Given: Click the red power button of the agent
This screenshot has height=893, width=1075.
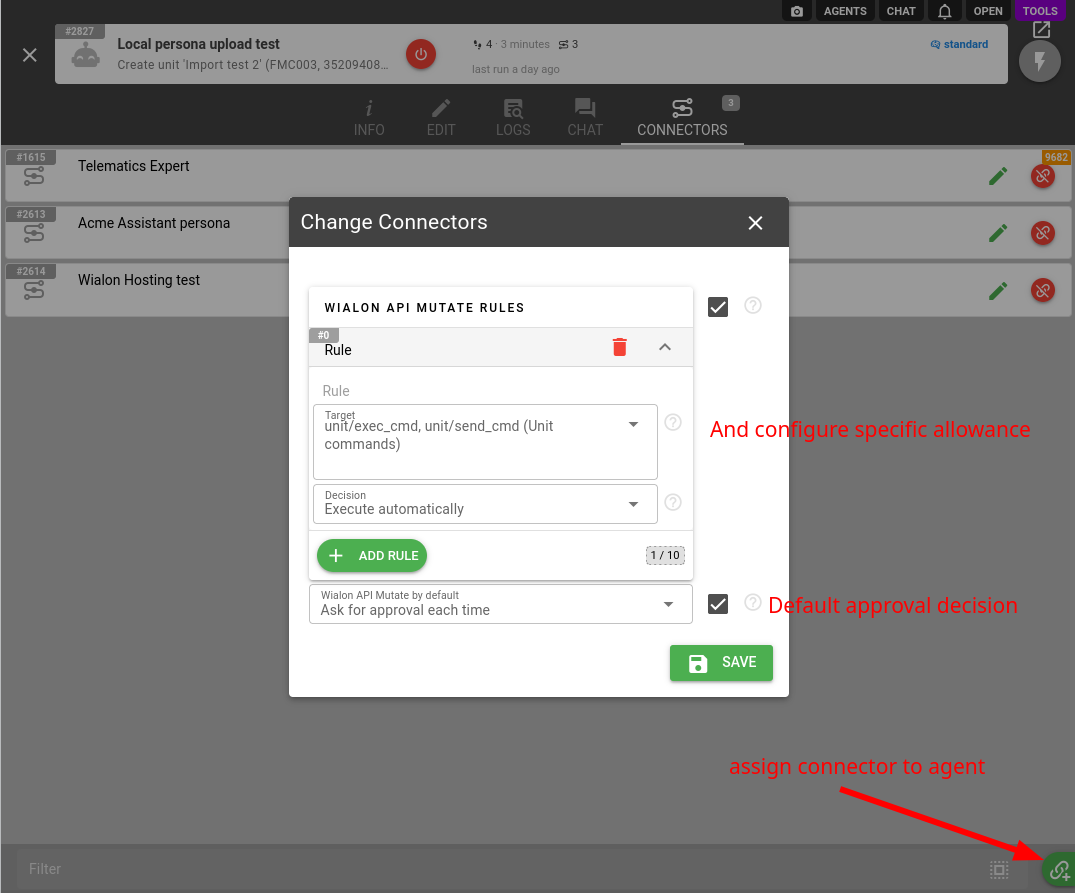Looking at the screenshot, I should (421, 54).
